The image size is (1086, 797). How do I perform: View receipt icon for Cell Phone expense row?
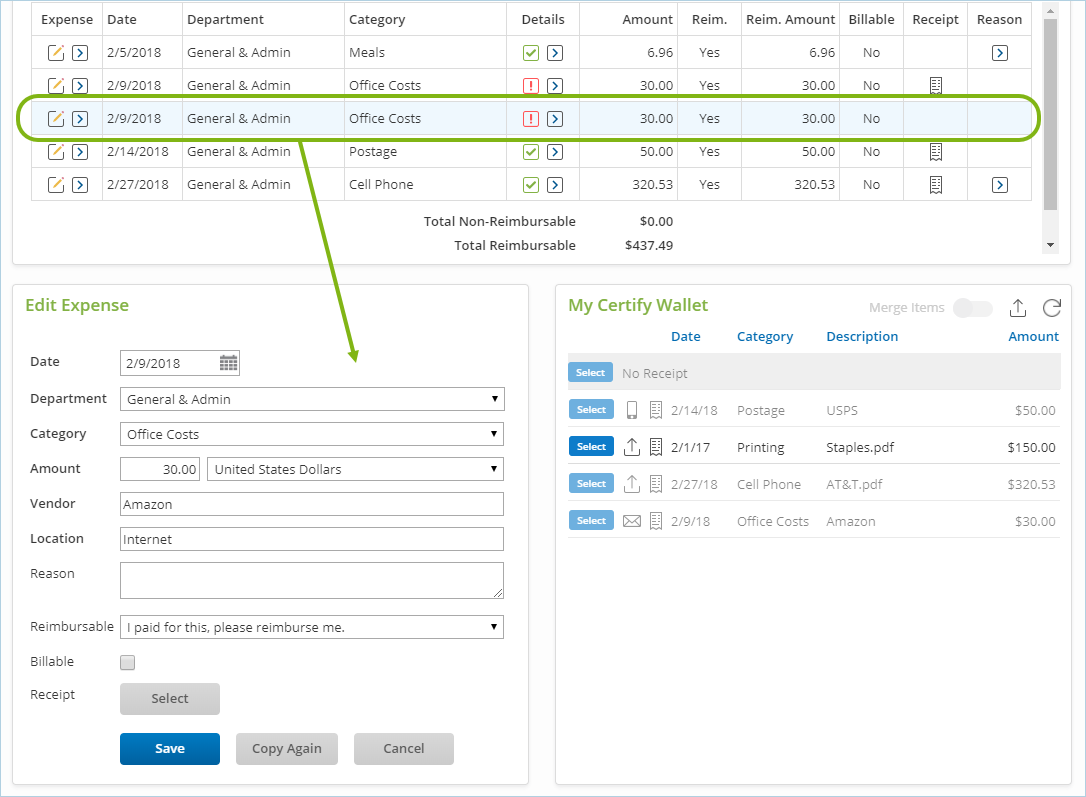pyautogui.click(x=936, y=185)
